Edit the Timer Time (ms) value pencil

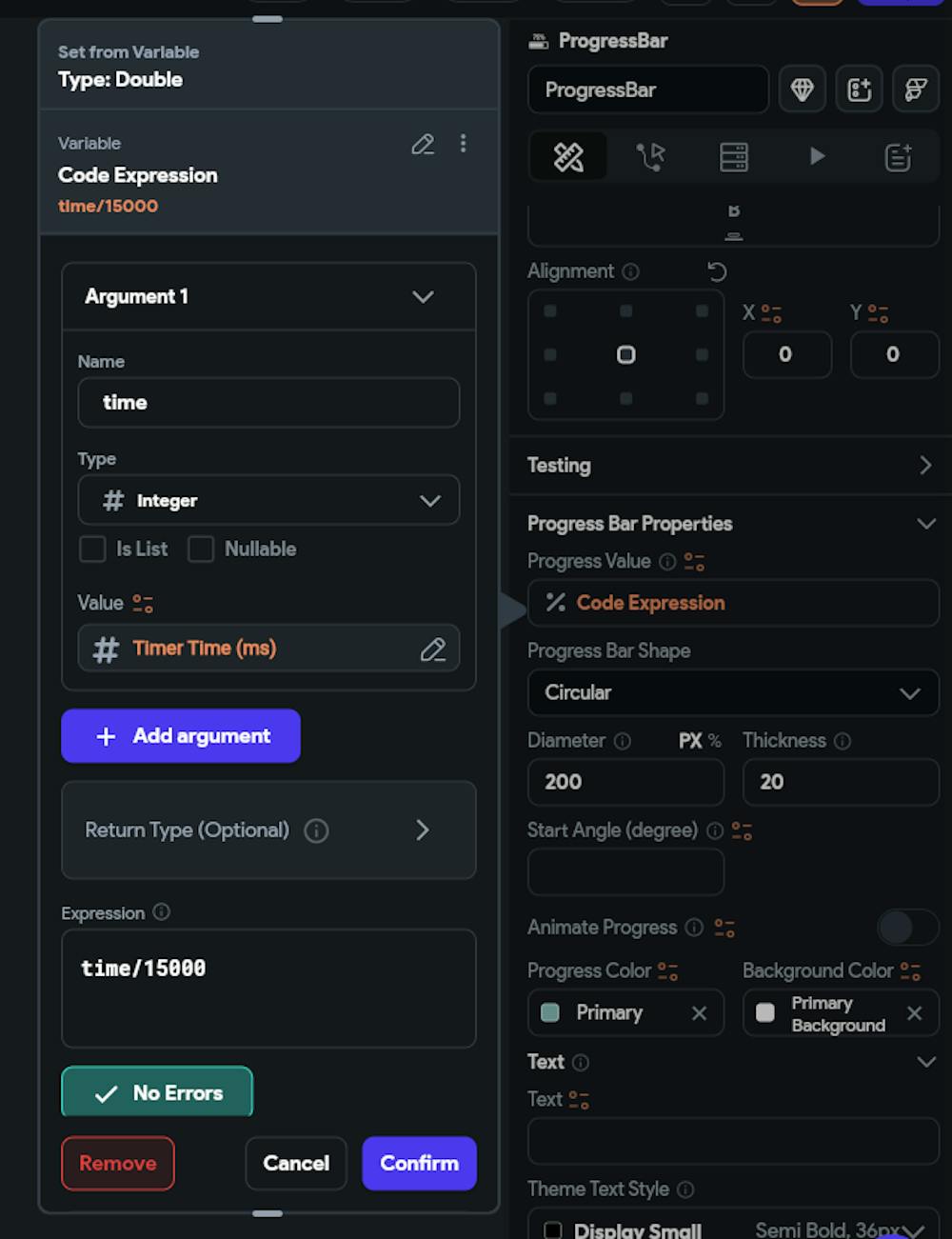[x=433, y=649]
